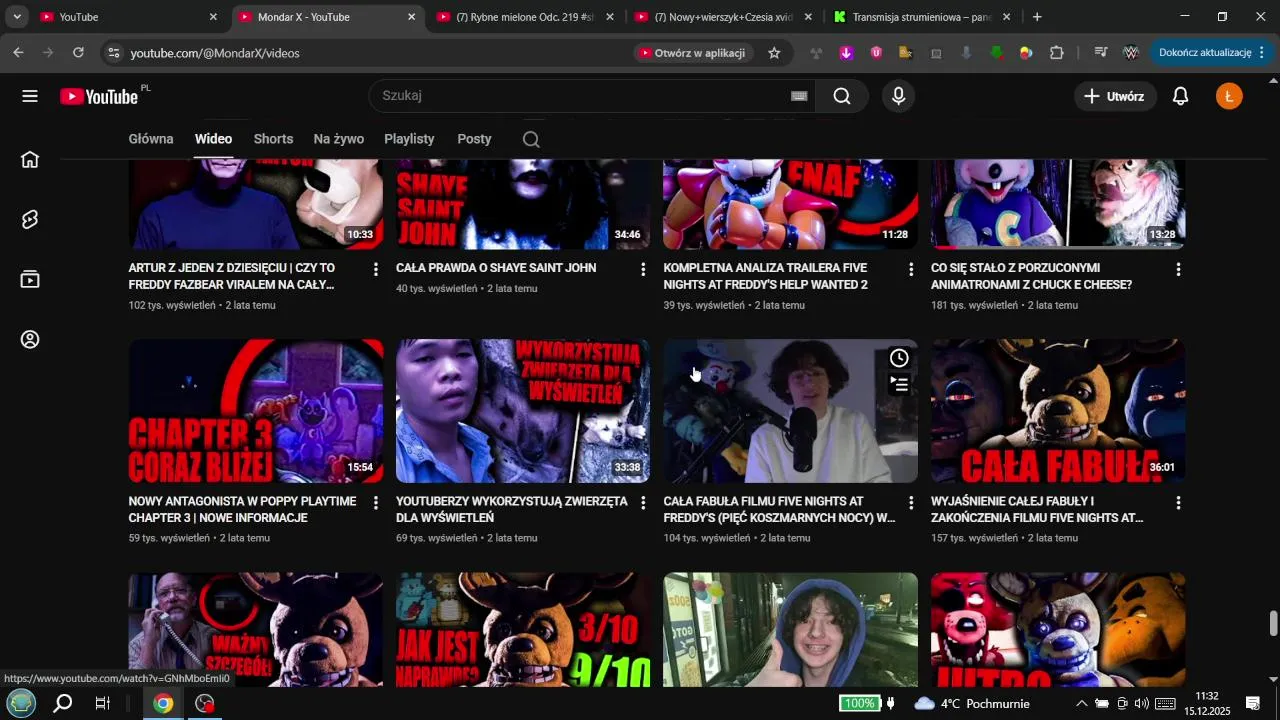Open the YouTube hamburger guide menu

30,96
